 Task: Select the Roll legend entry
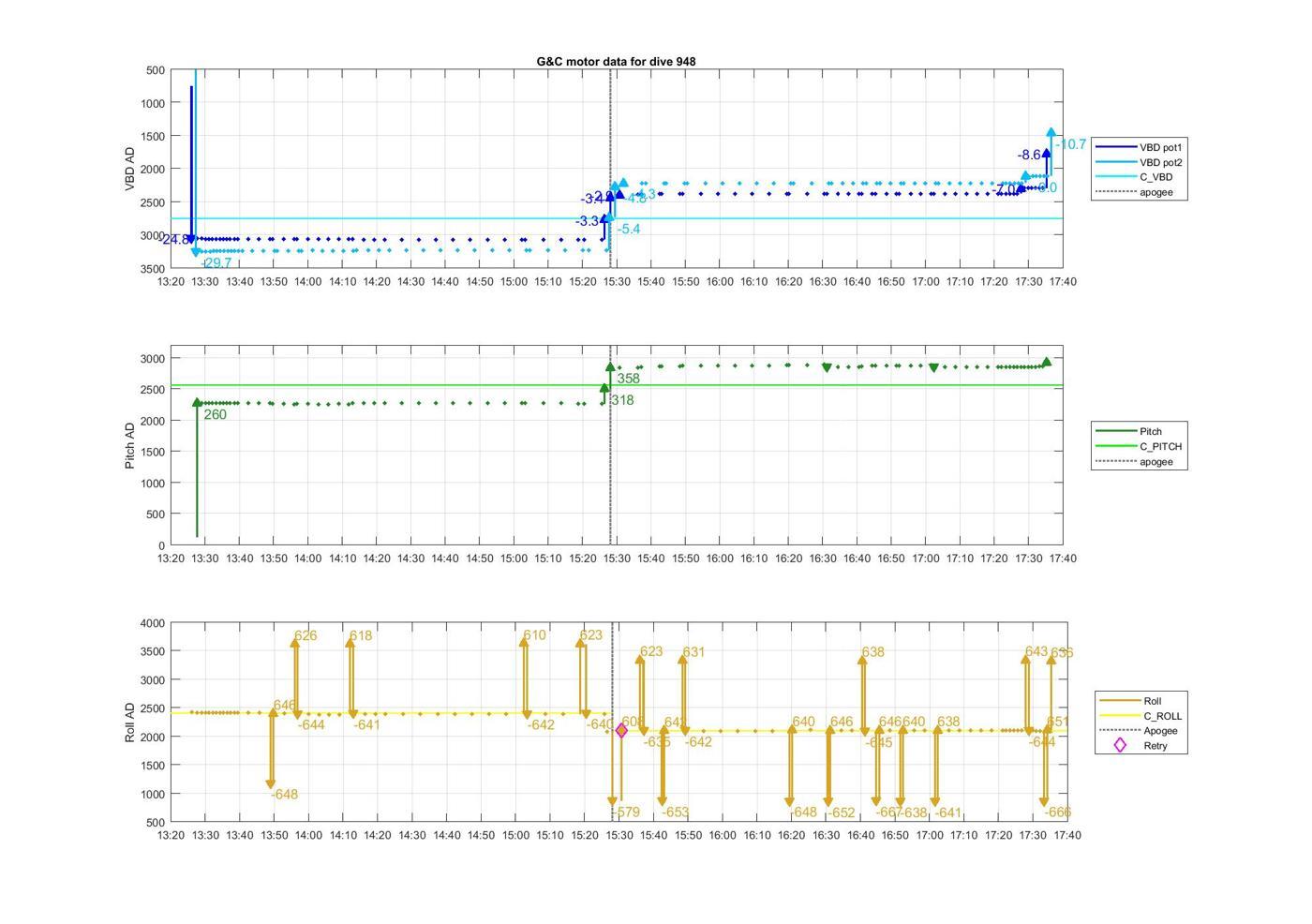[1131, 701]
